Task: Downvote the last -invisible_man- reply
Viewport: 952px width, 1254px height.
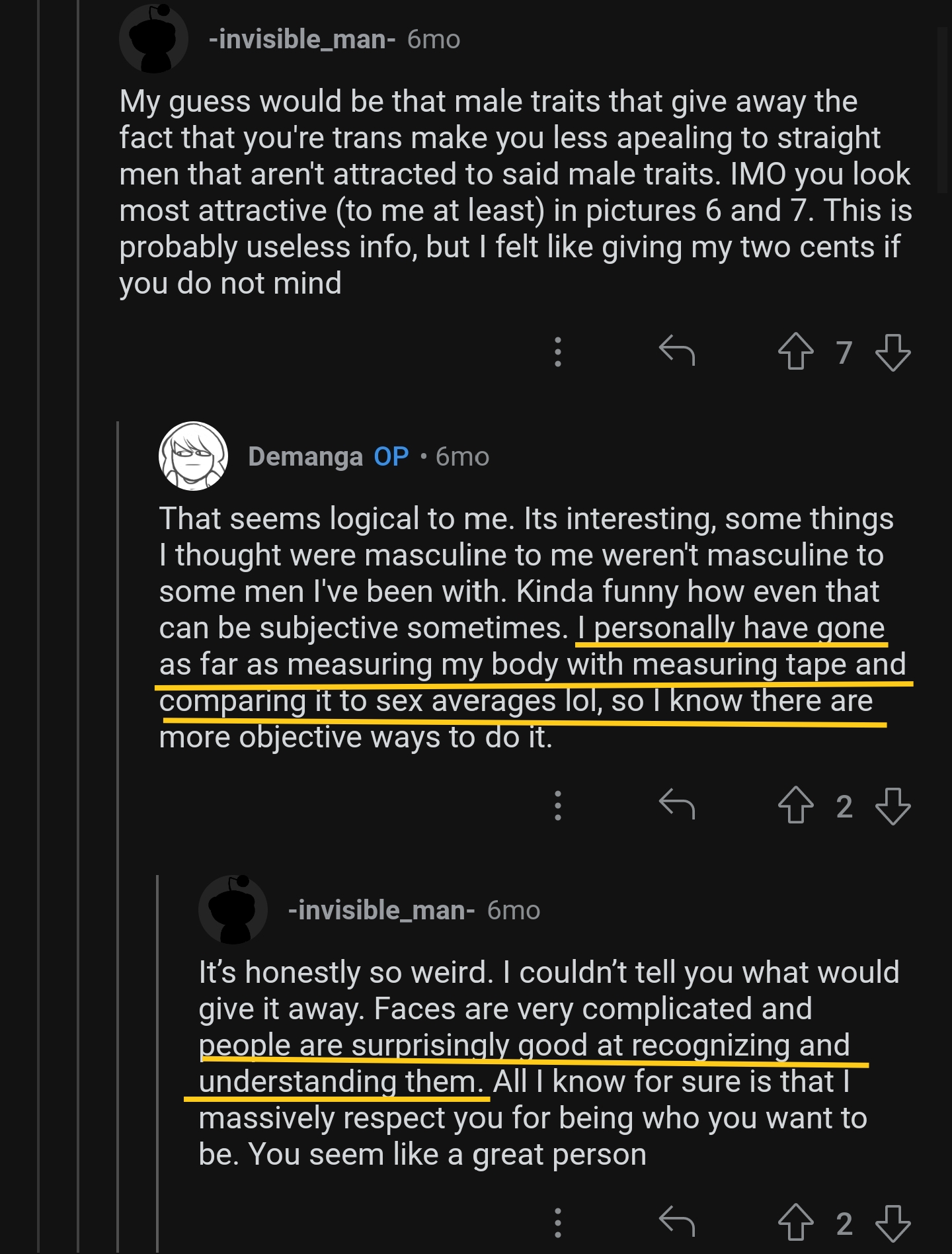Action: tap(892, 1223)
